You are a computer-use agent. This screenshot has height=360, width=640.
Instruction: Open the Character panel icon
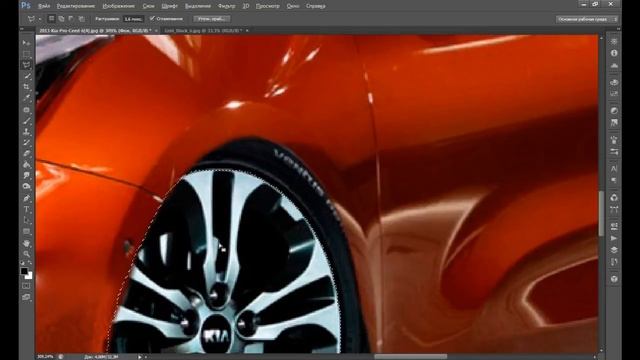[614, 168]
